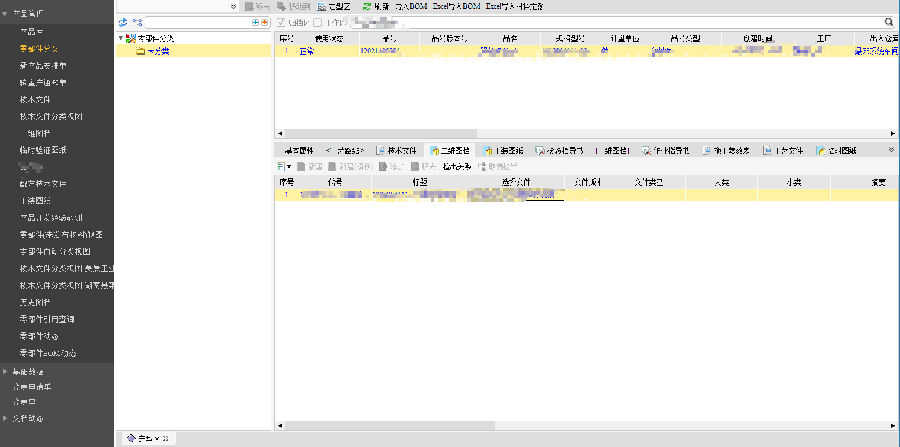Click the magnifier search icon above the parts grid
Image resolution: width=900 pixels, height=447 pixels.
point(889,22)
